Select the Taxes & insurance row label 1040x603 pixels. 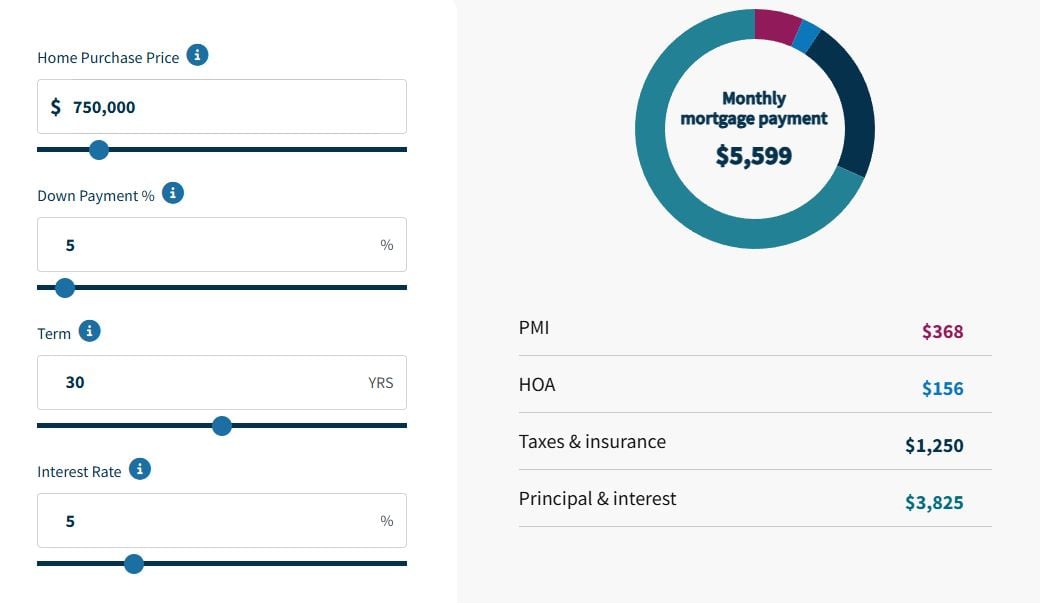tap(592, 442)
